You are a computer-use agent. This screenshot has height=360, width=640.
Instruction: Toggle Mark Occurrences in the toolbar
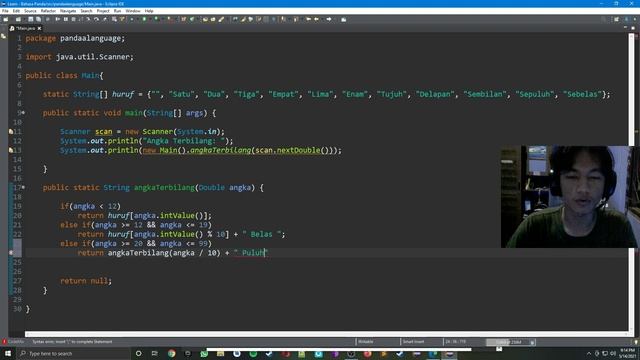[243, 19]
